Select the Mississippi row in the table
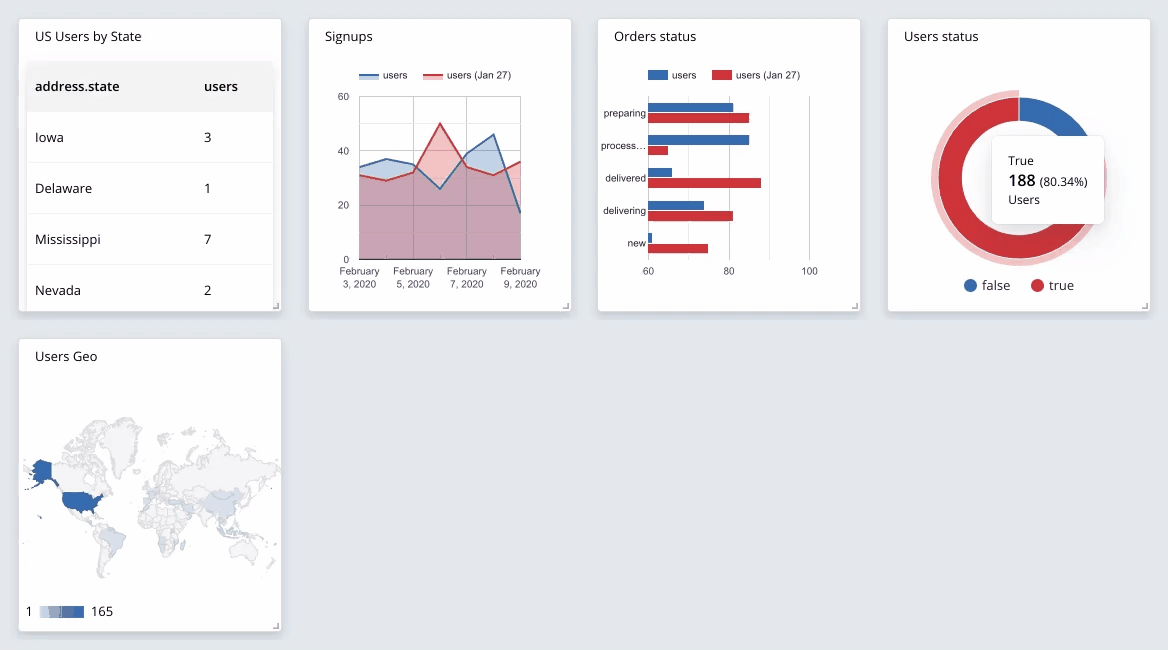Viewport: 1168px width, 650px height. coord(150,239)
